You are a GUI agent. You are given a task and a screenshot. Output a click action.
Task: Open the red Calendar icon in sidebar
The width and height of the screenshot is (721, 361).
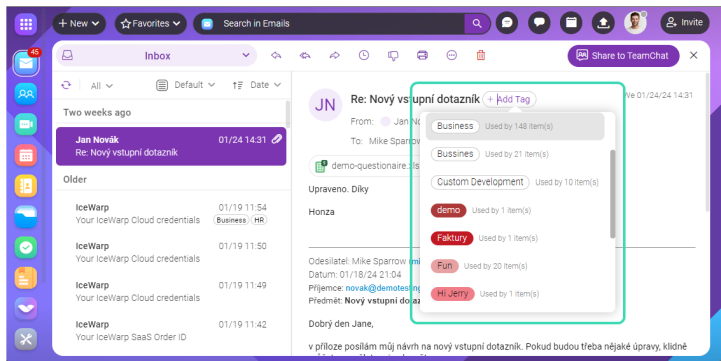coord(26,155)
